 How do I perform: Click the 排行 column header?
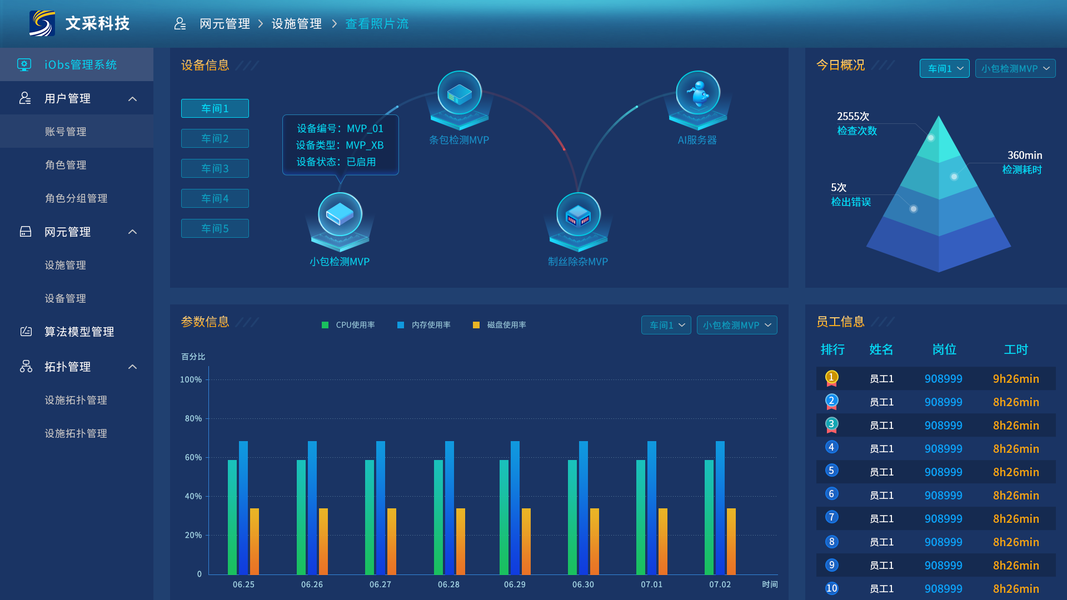[832, 349]
